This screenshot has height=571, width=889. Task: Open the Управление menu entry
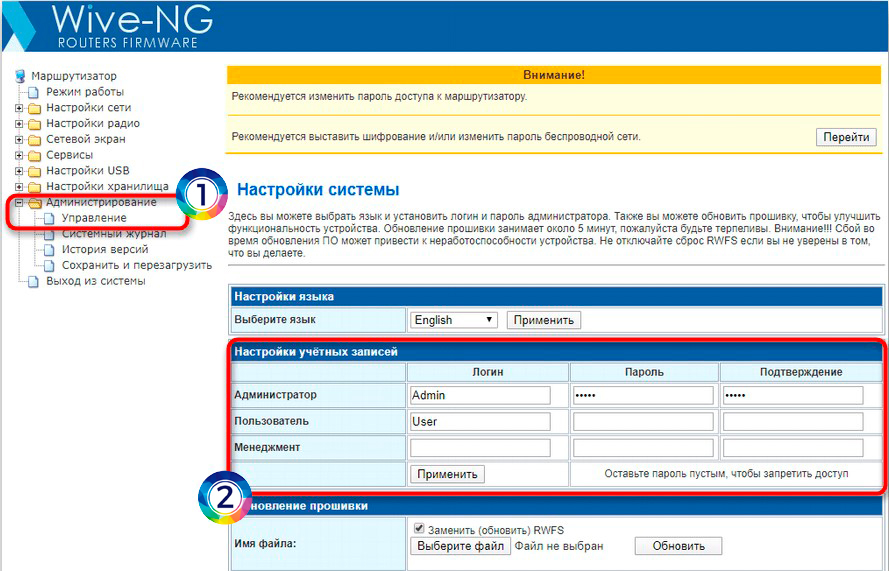coord(94,218)
